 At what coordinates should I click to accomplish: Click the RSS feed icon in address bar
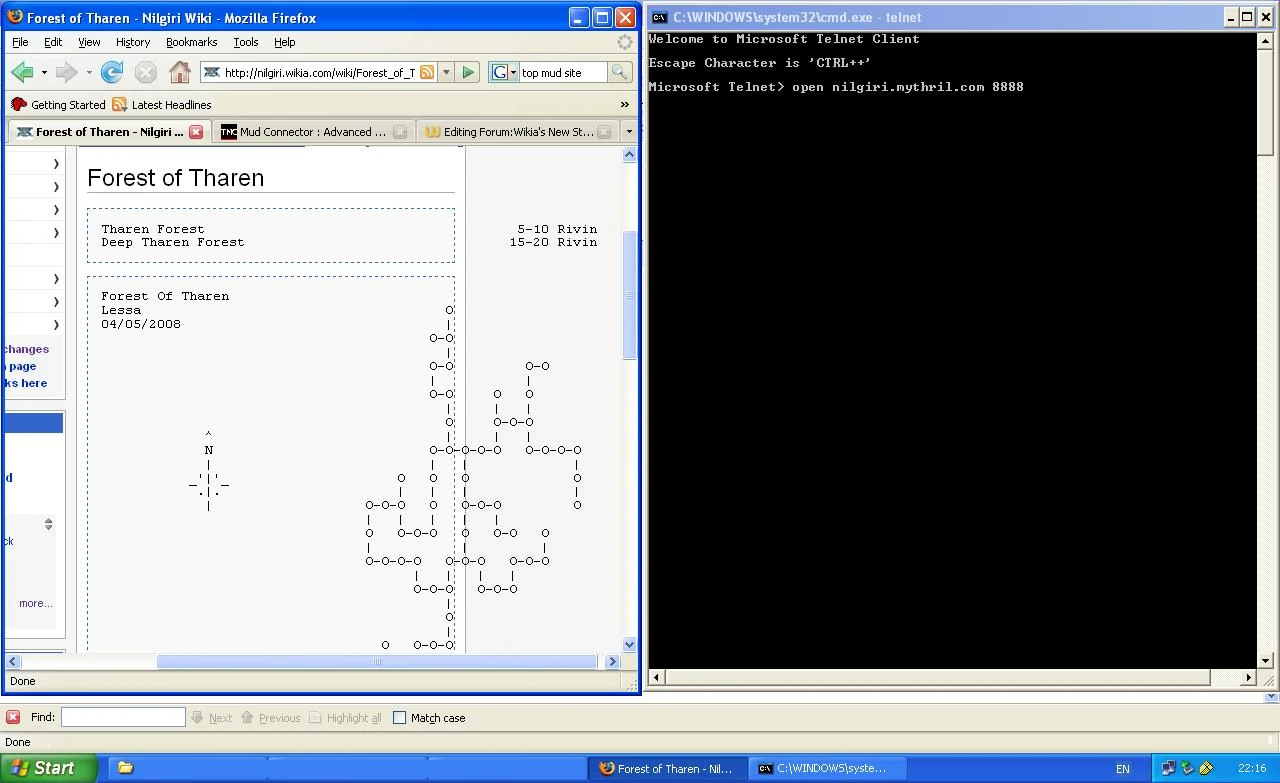pyautogui.click(x=427, y=72)
